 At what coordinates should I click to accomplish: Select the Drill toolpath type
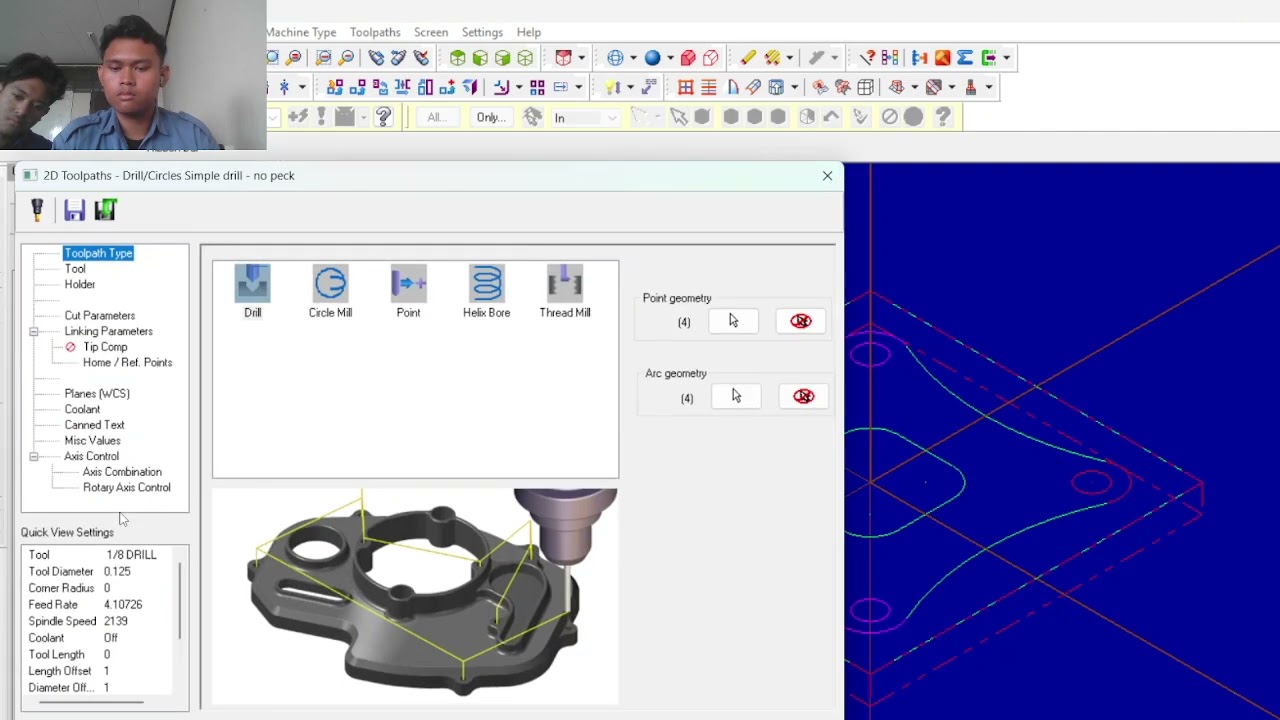pyautogui.click(x=253, y=292)
